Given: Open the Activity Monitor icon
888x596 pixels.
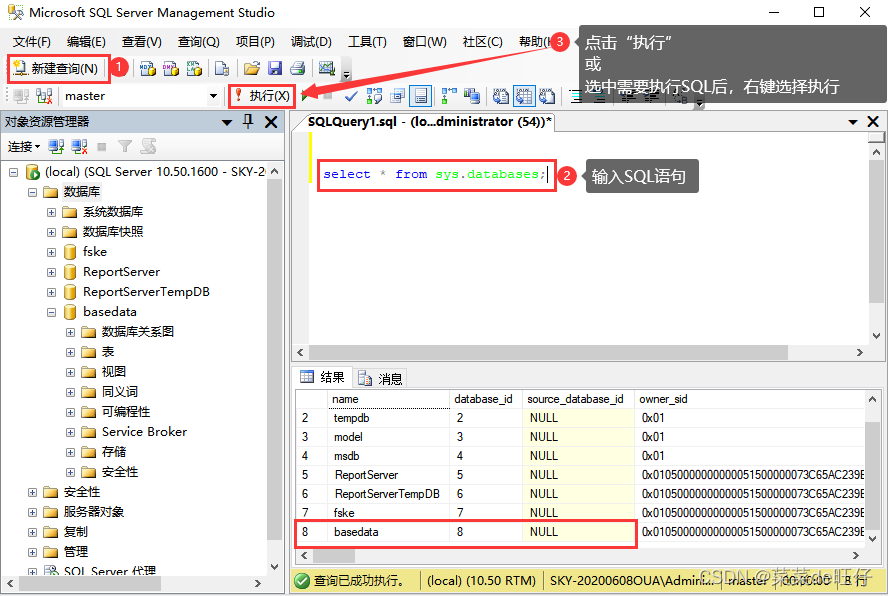Looking at the screenshot, I should (327, 69).
